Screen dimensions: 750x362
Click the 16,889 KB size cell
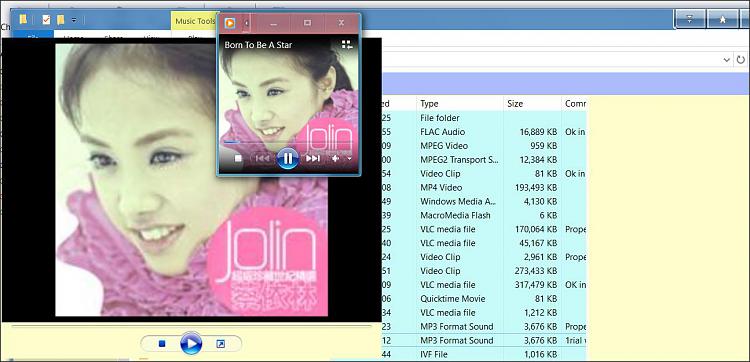[x=538, y=132]
